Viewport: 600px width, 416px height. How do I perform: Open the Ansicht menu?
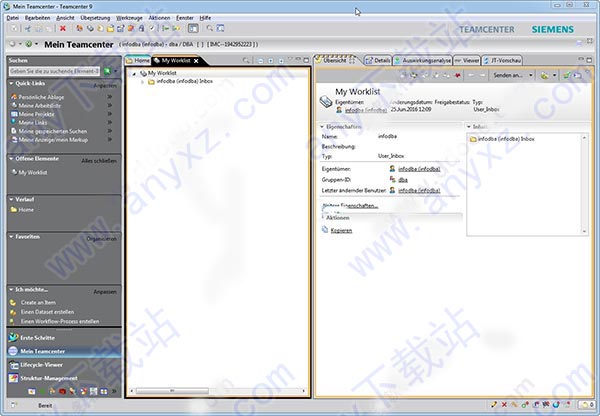pos(65,18)
